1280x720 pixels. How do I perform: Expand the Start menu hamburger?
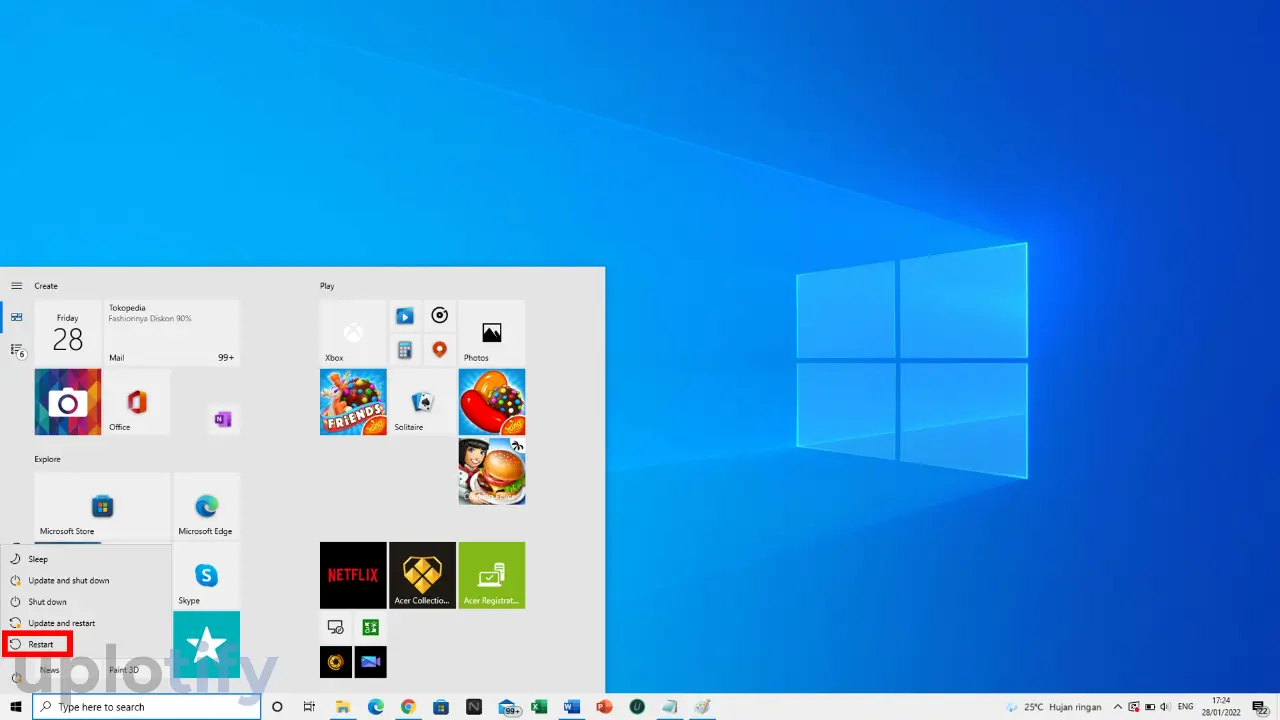pyautogui.click(x=16, y=286)
